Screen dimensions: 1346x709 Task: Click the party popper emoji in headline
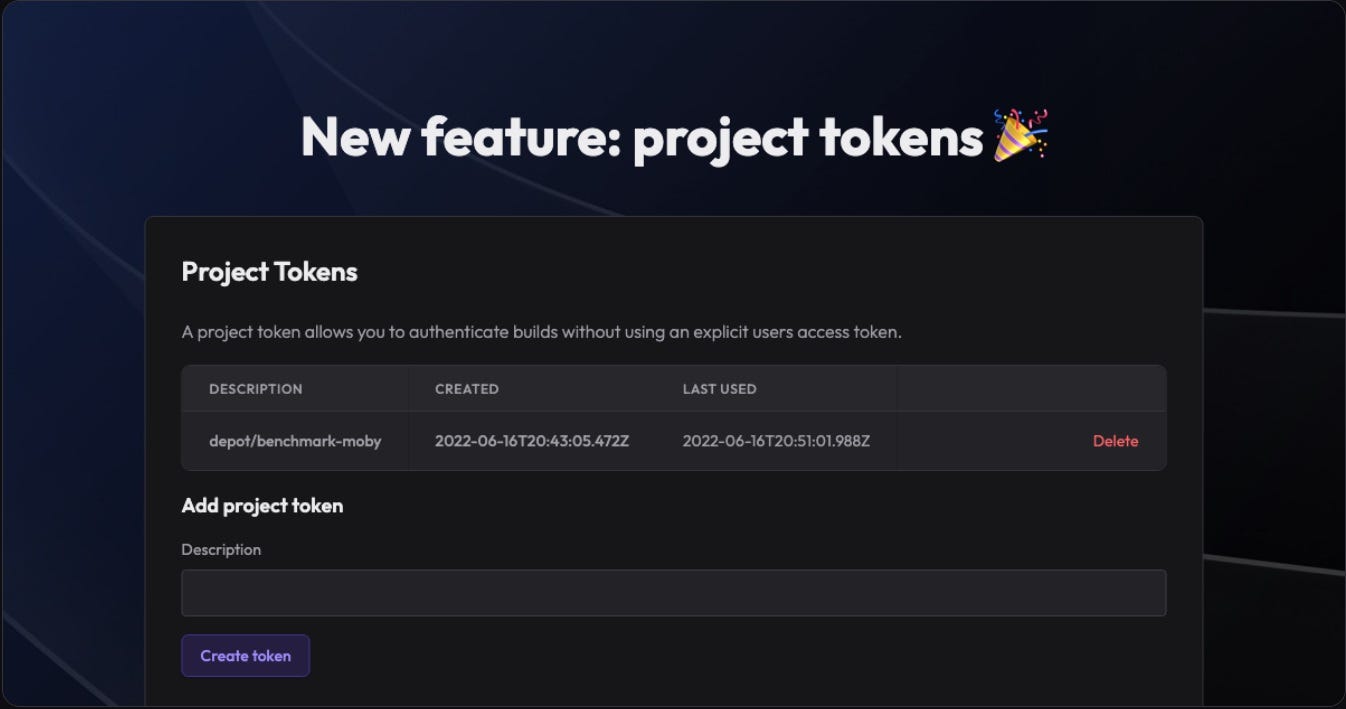point(1020,135)
